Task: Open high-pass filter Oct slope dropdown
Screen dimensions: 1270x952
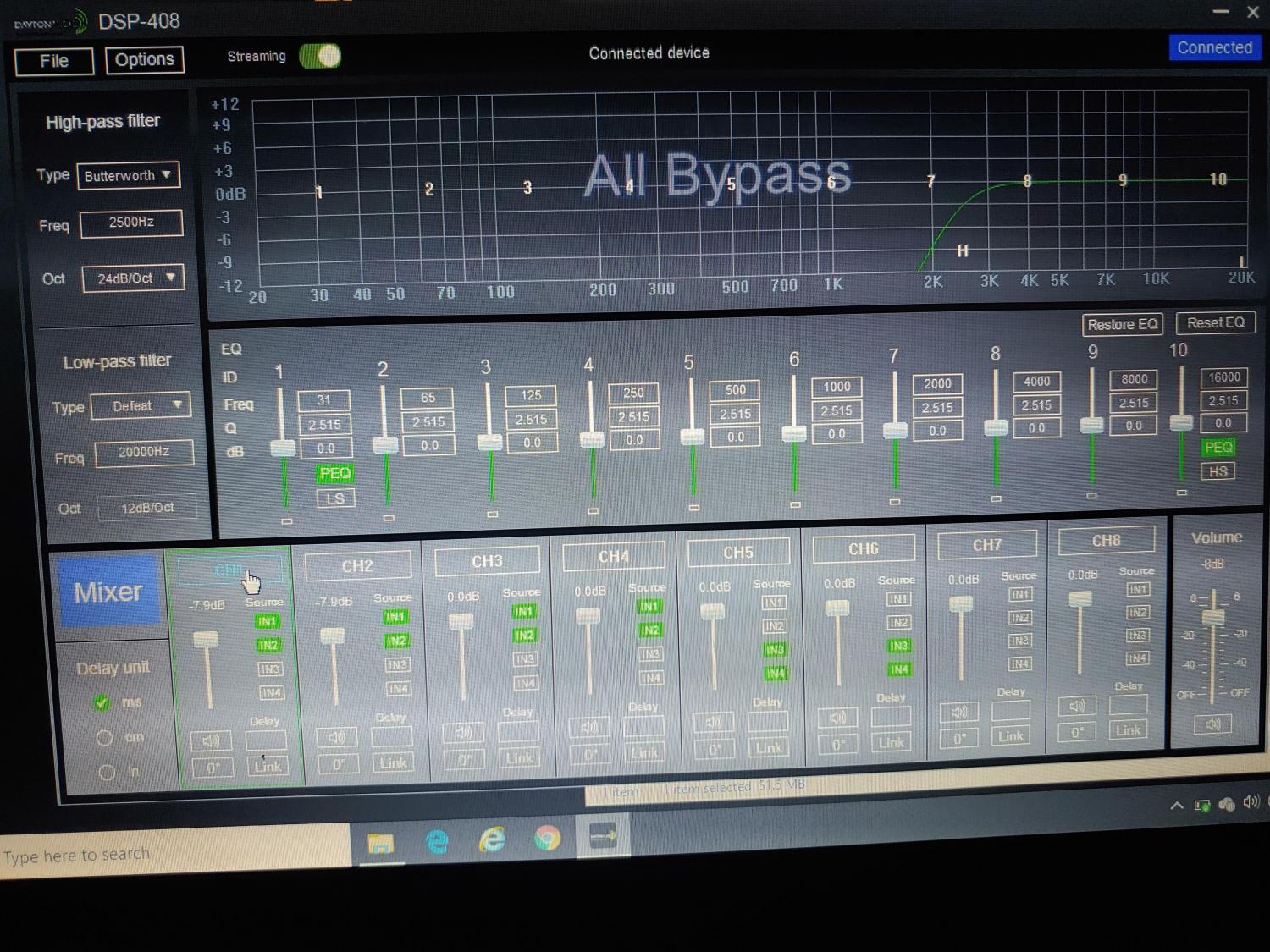Action: (x=133, y=278)
